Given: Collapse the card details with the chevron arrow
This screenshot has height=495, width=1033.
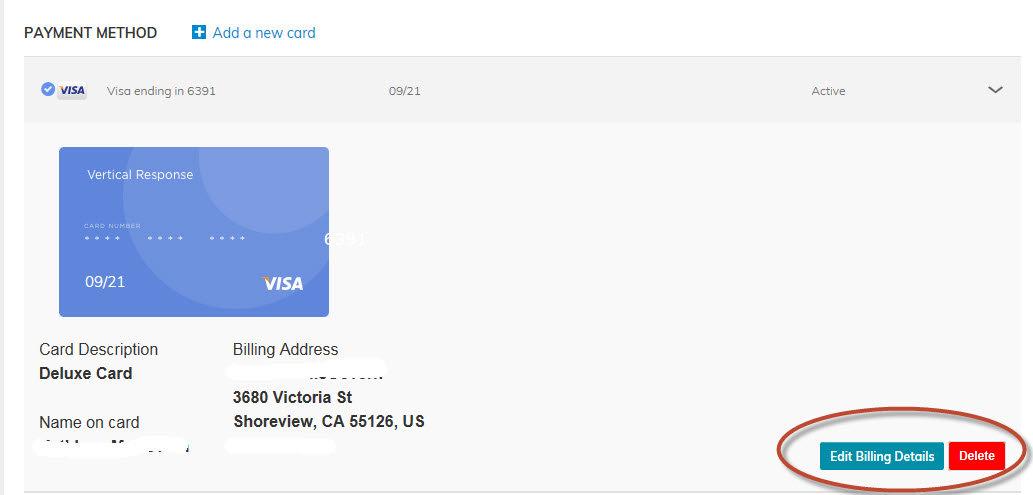Looking at the screenshot, I should click(995, 90).
